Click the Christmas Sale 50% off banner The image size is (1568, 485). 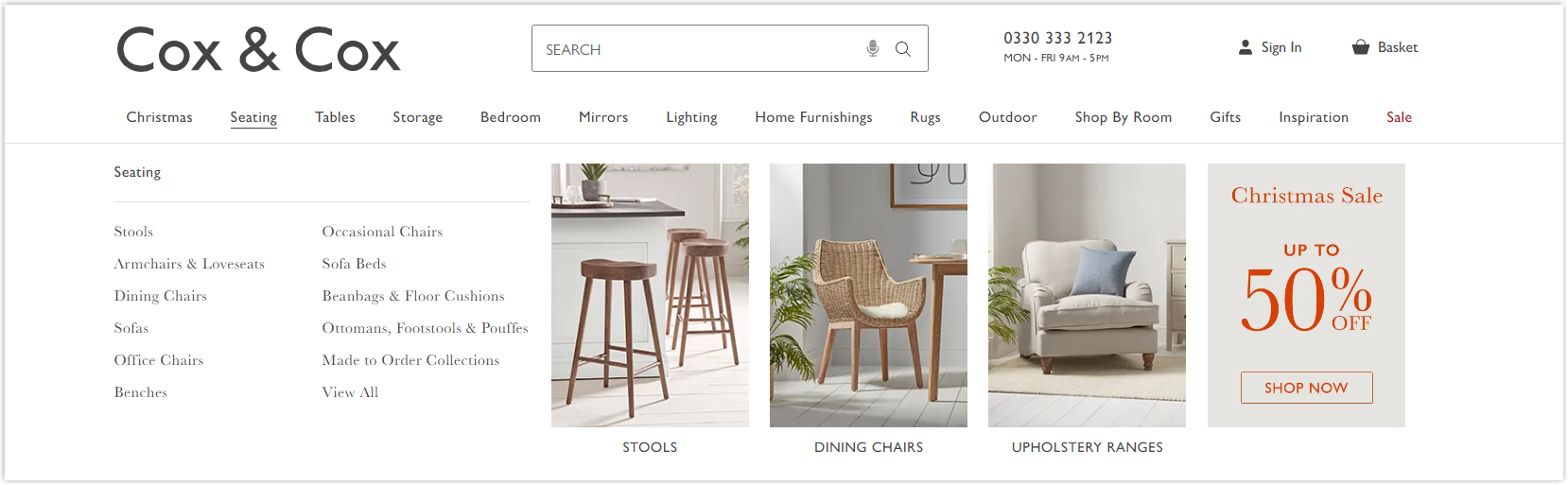pyautogui.click(x=1306, y=295)
